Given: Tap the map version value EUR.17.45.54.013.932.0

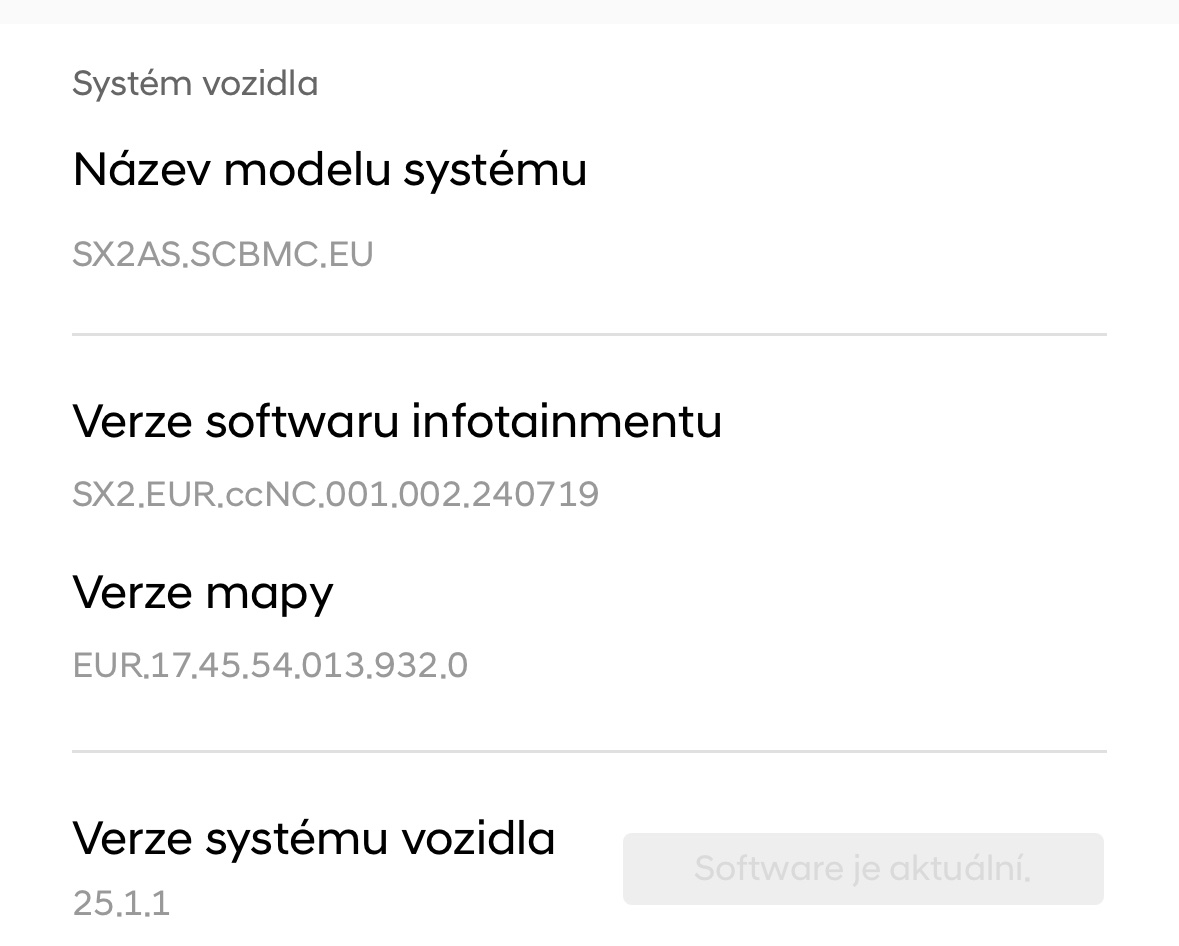Looking at the screenshot, I should tap(270, 665).
